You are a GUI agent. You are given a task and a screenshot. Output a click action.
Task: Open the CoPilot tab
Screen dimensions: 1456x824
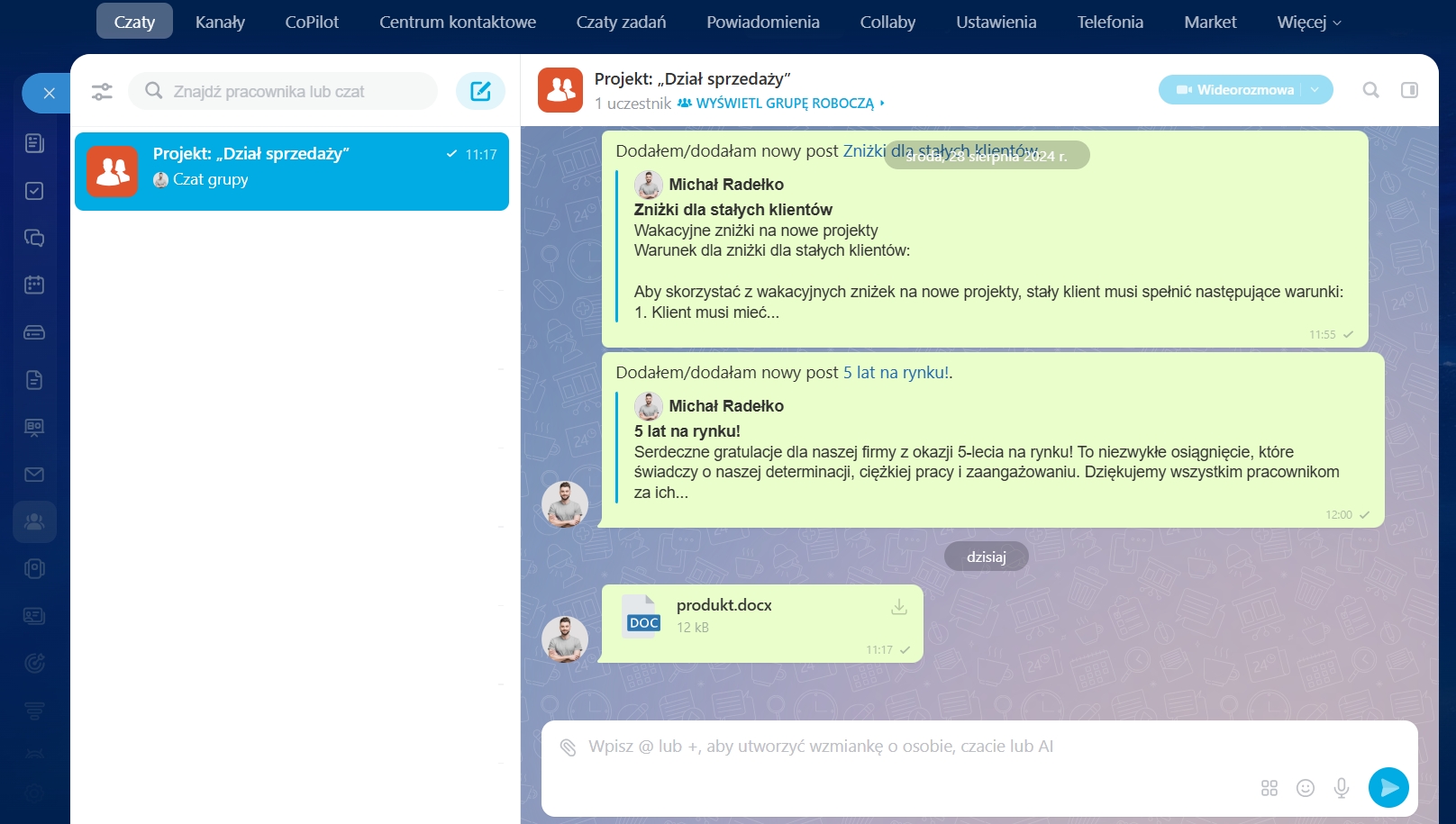(312, 23)
